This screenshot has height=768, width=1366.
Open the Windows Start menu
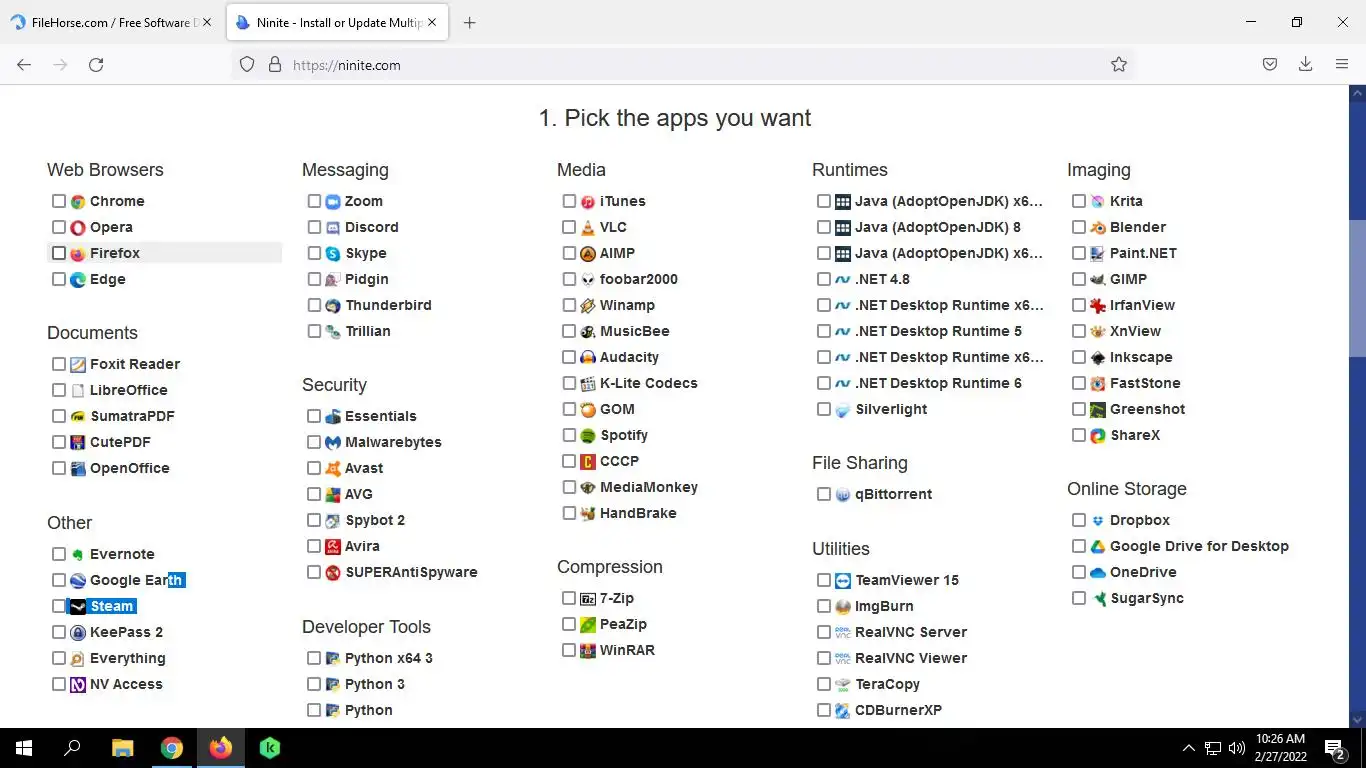(24, 748)
